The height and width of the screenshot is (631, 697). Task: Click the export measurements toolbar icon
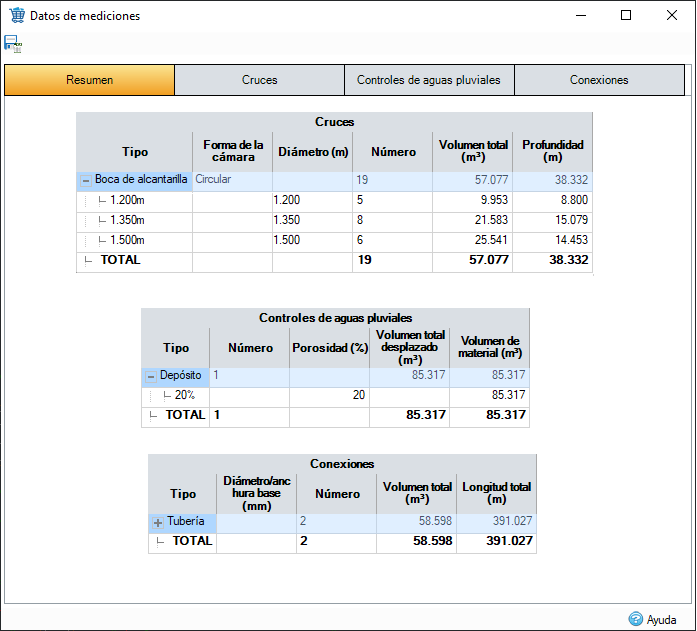click(13, 44)
